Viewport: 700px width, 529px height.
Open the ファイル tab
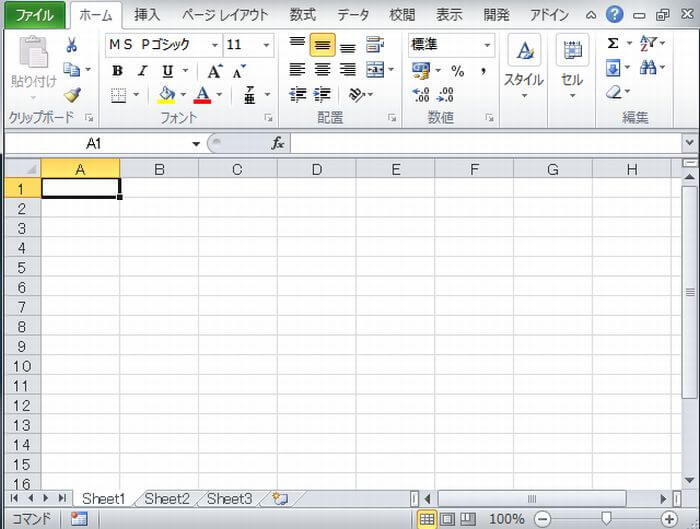35,15
